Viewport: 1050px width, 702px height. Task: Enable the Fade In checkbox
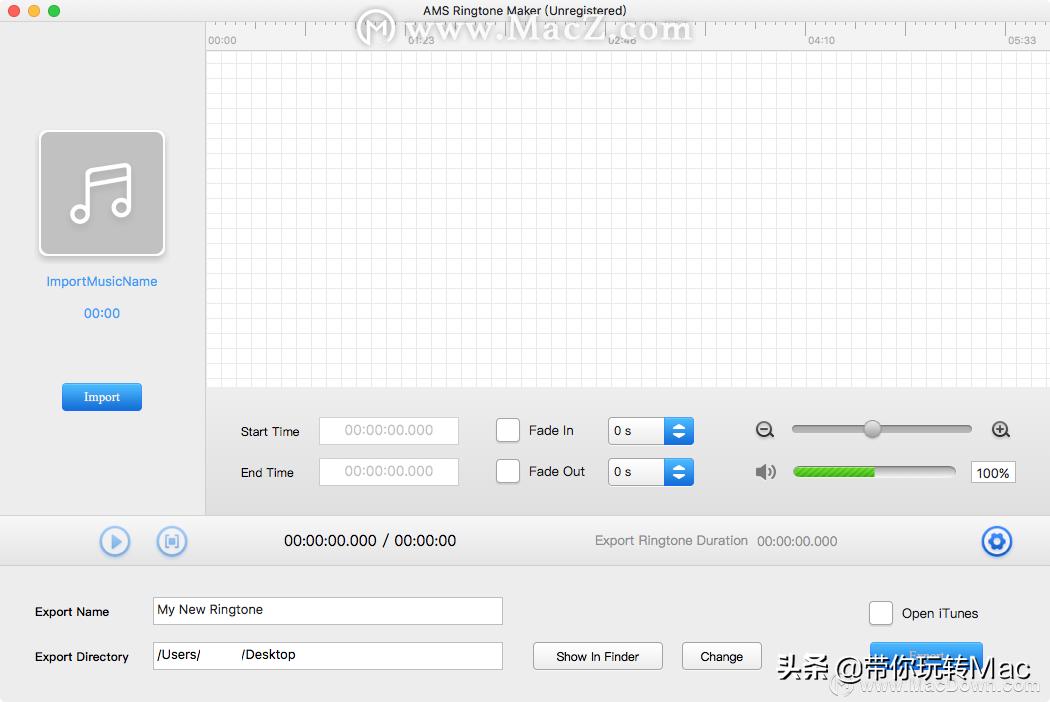pyautogui.click(x=507, y=430)
